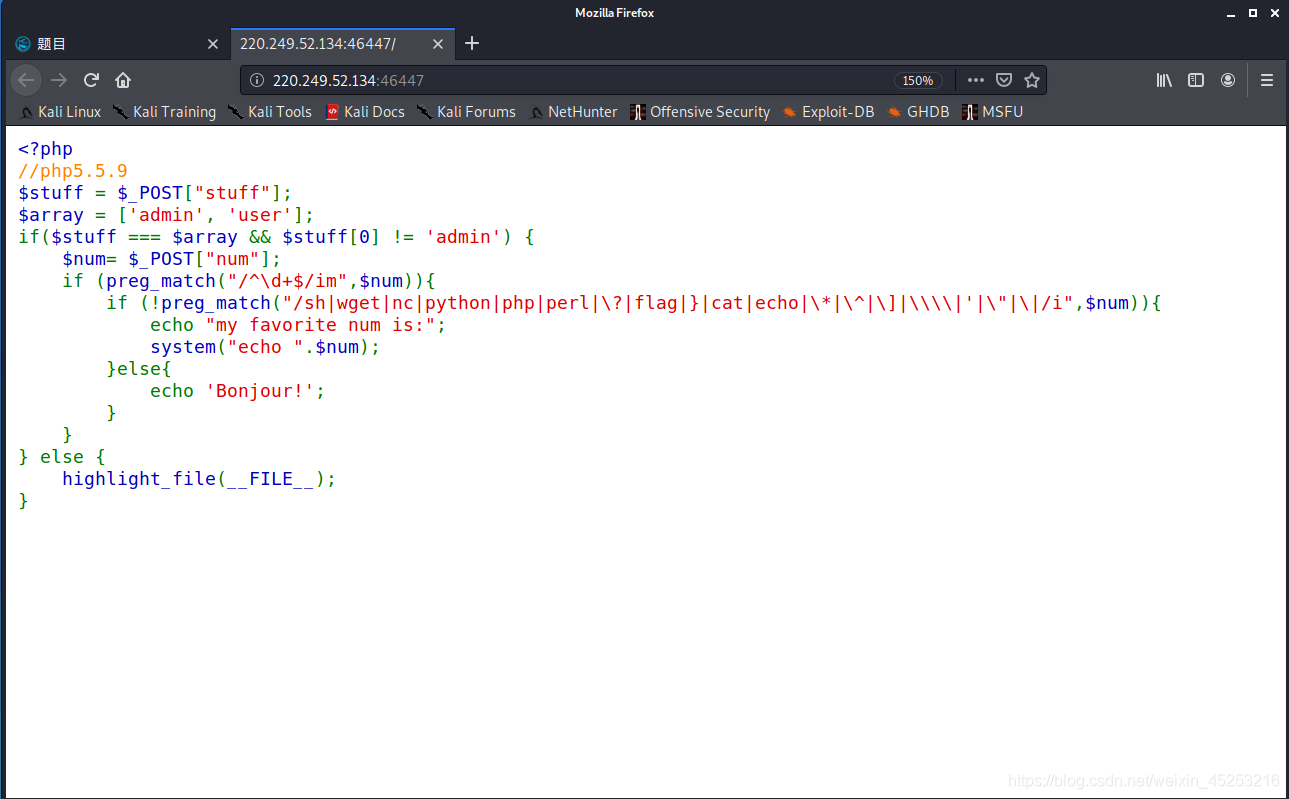
Task: Go forward using the forward arrow
Action: (59, 80)
